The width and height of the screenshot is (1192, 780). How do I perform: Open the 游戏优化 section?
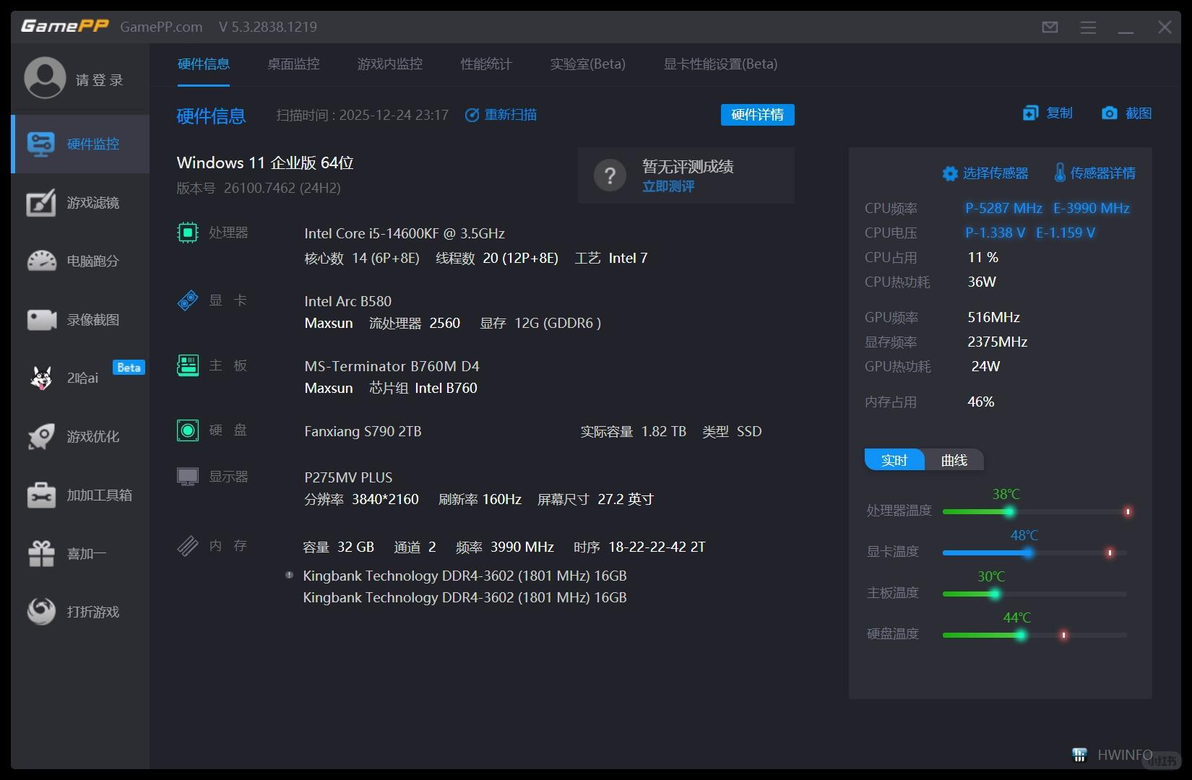81,436
